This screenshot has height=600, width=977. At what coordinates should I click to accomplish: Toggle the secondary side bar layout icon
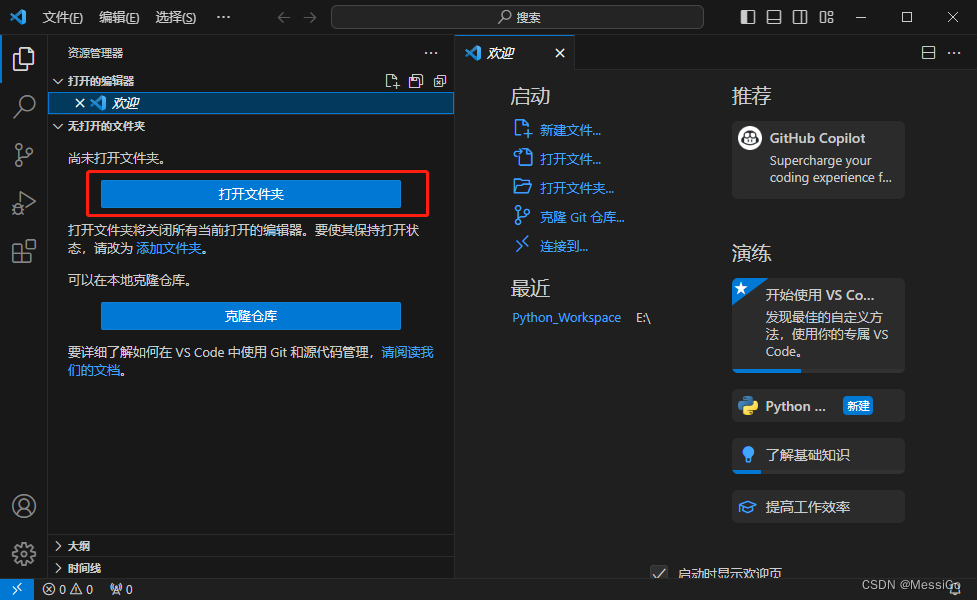800,17
